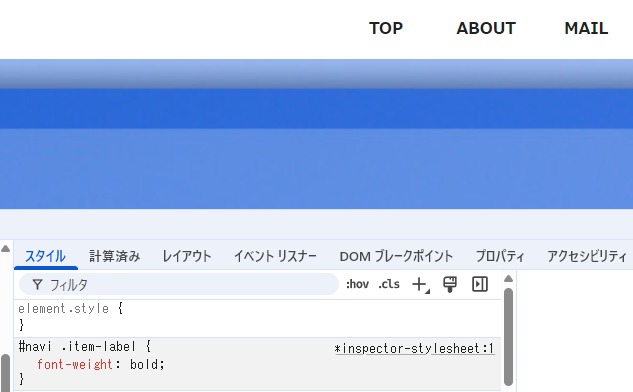This screenshot has width=633, height=392.
Task: Open the プロパティ tab
Action: (x=500, y=256)
